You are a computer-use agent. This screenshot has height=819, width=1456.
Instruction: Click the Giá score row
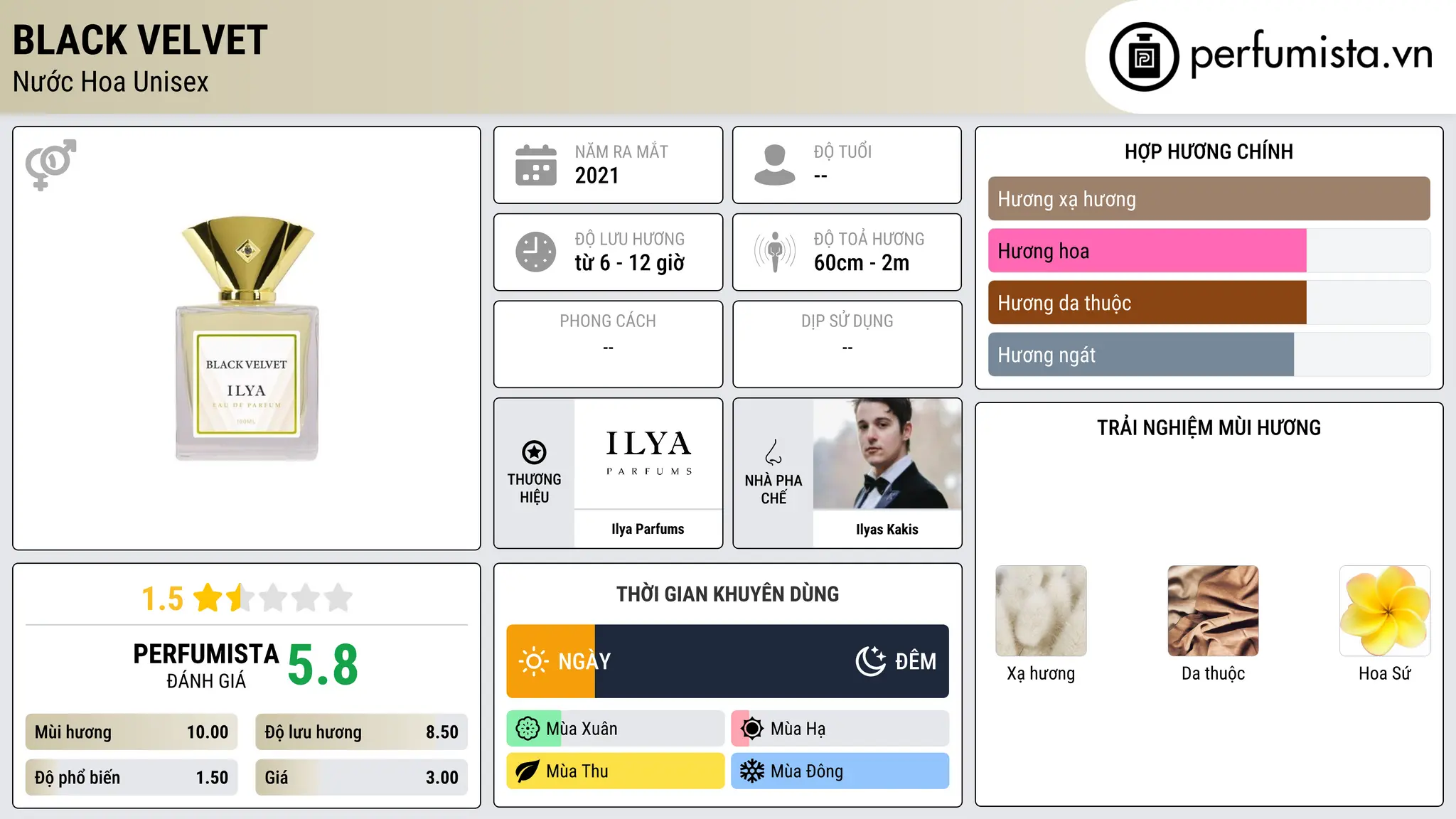(x=362, y=778)
